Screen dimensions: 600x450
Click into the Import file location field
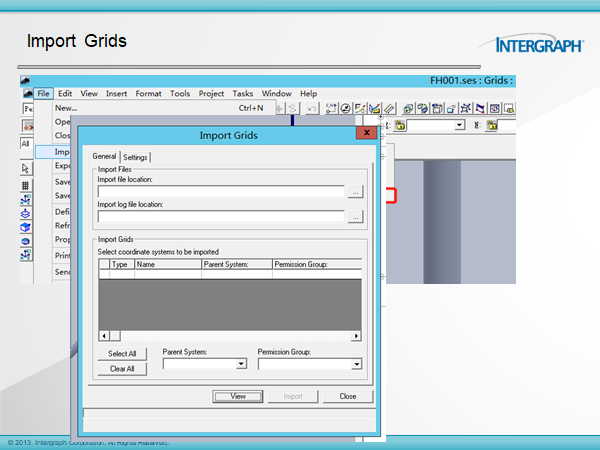point(221,191)
